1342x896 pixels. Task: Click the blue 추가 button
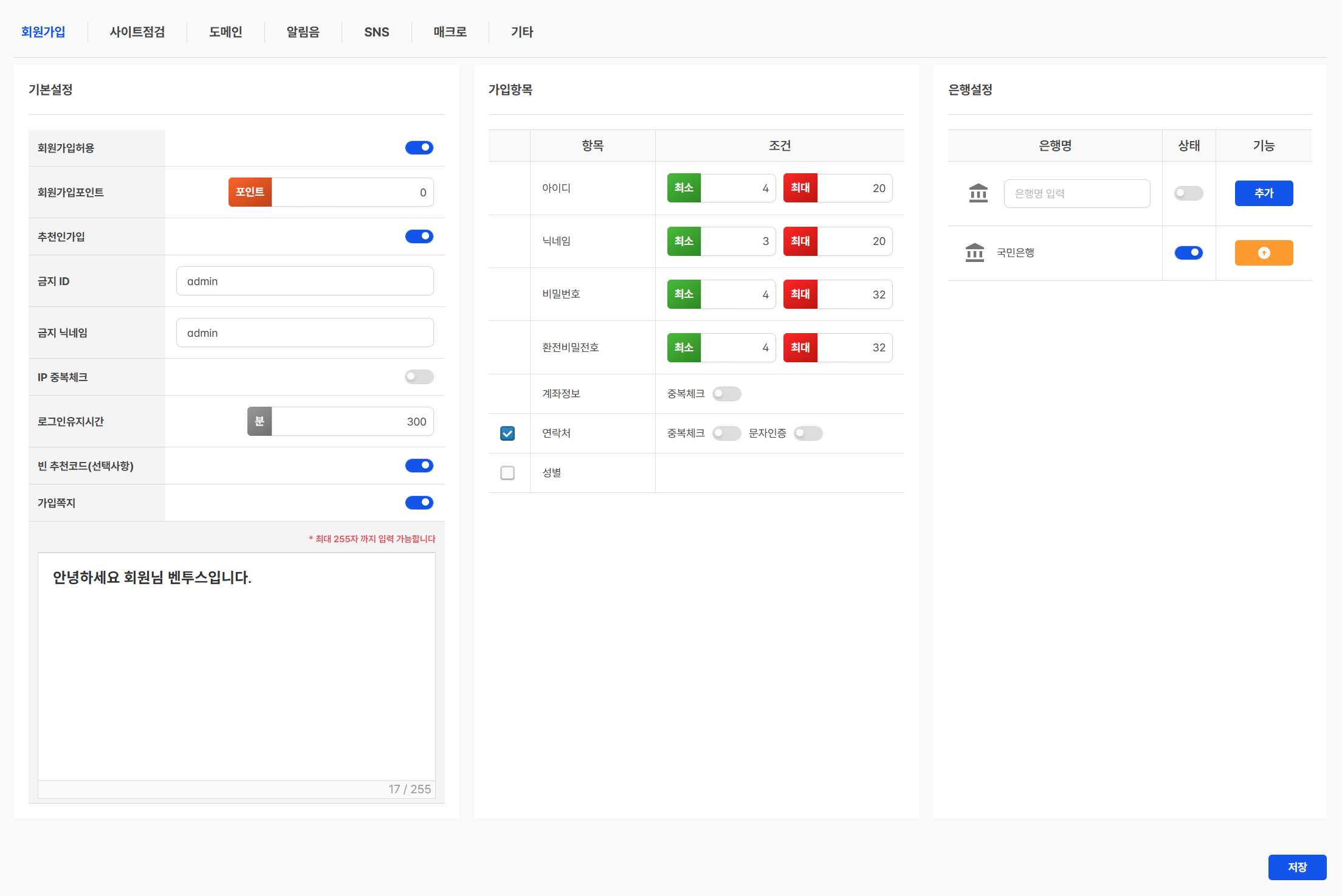click(x=1263, y=193)
